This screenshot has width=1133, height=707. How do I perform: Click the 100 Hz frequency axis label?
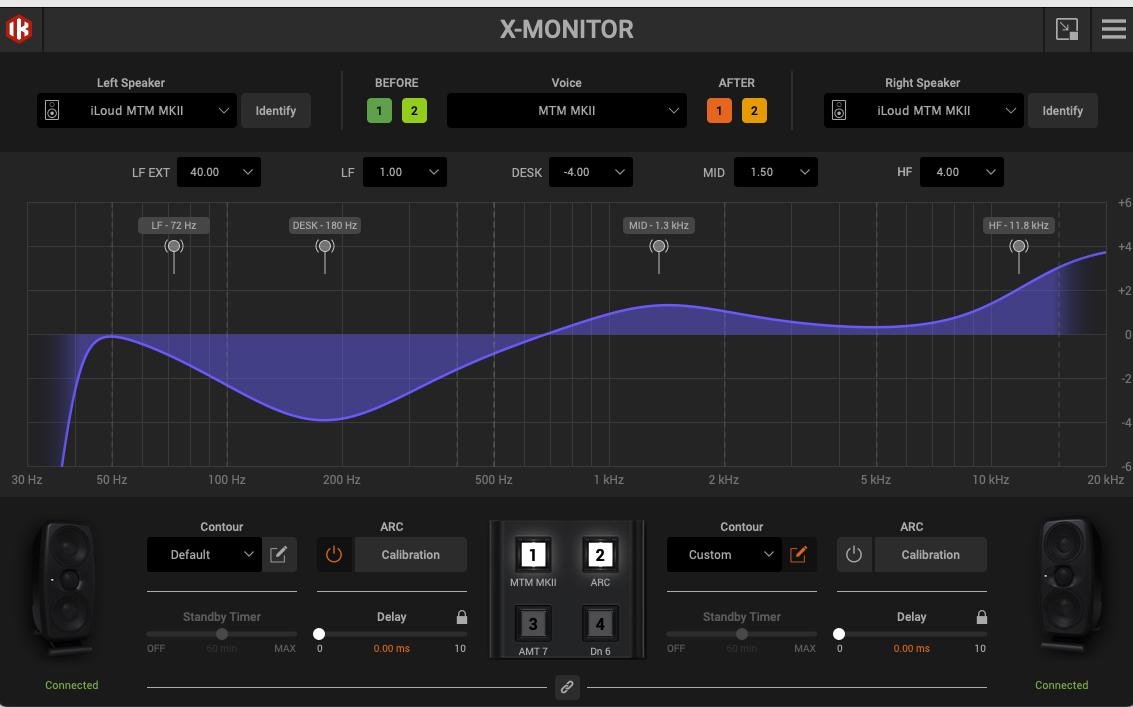point(227,479)
